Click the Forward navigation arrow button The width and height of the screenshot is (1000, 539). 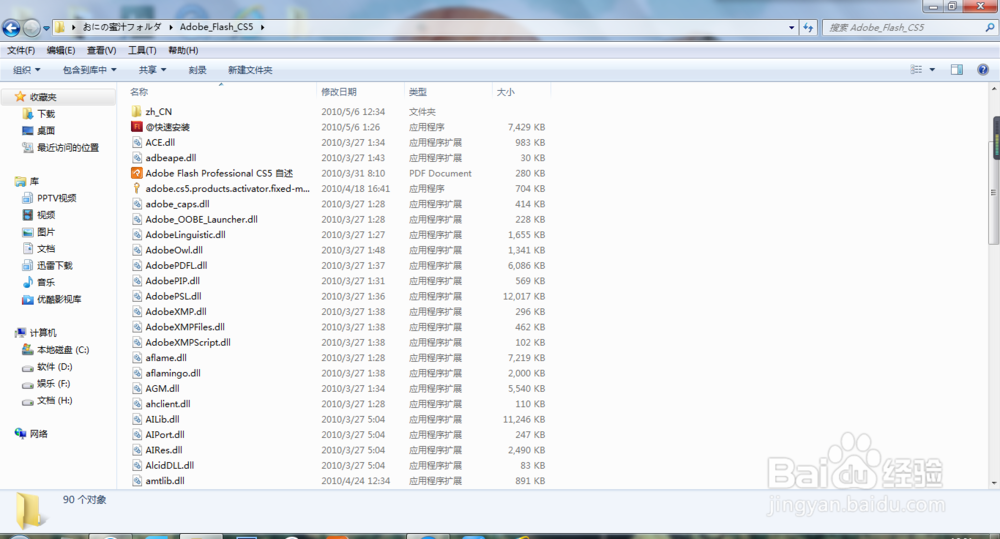31,27
